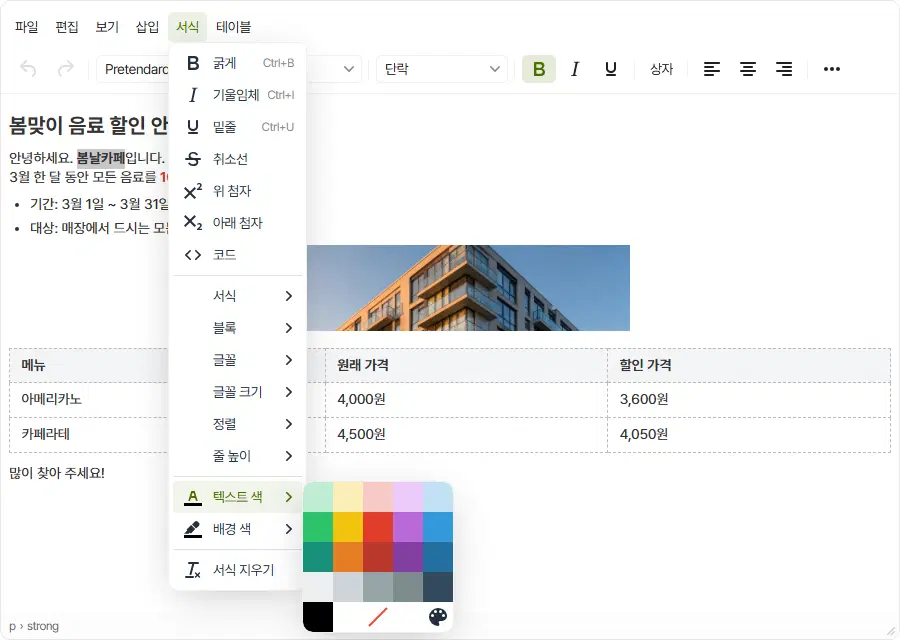This screenshot has height=640, width=900.
Task: Pick the dark purple color swatch
Action: pyautogui.click(x=408, y=557)
